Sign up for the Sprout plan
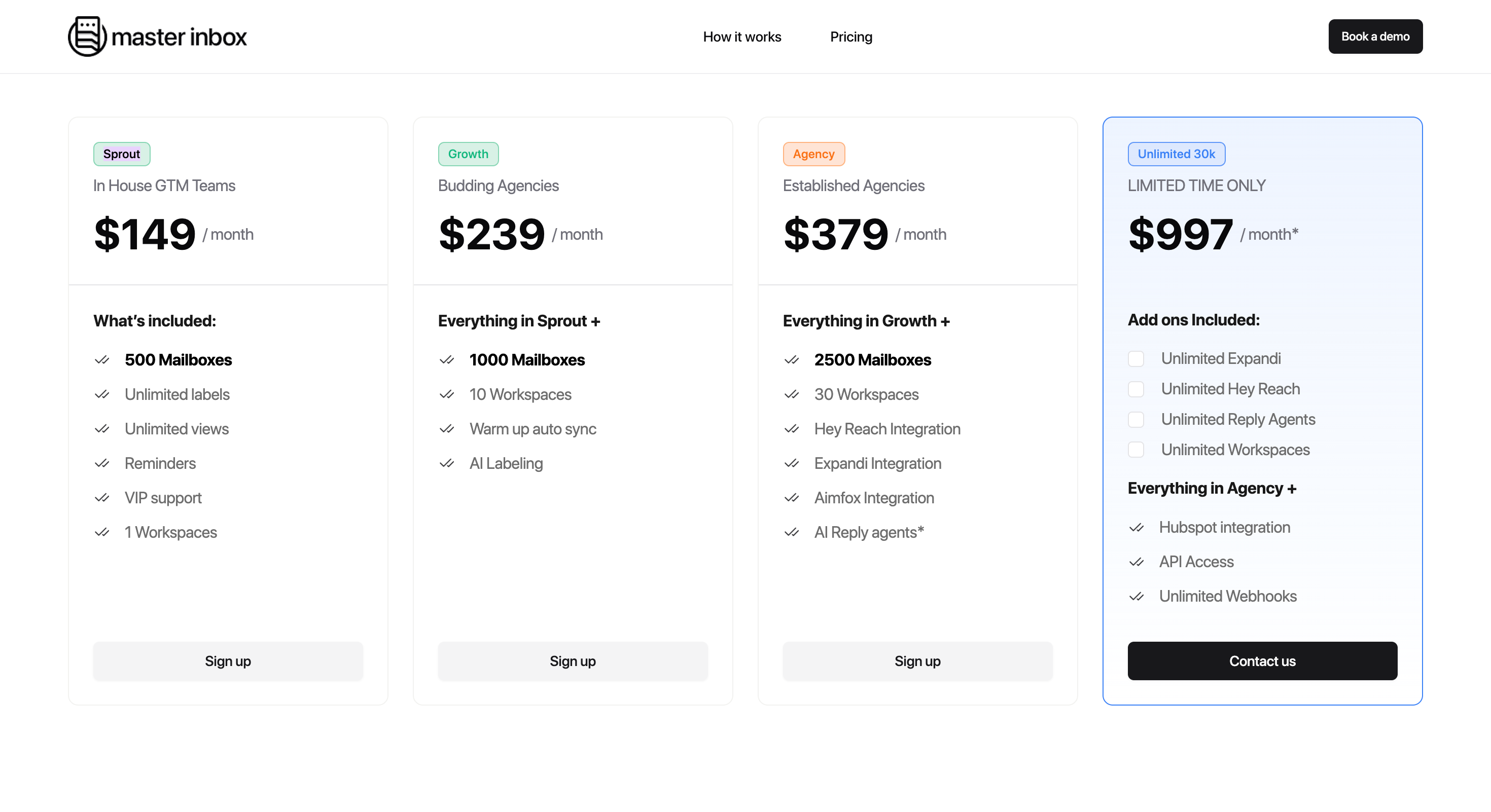 pyautogui.click(x=228, y=661)
